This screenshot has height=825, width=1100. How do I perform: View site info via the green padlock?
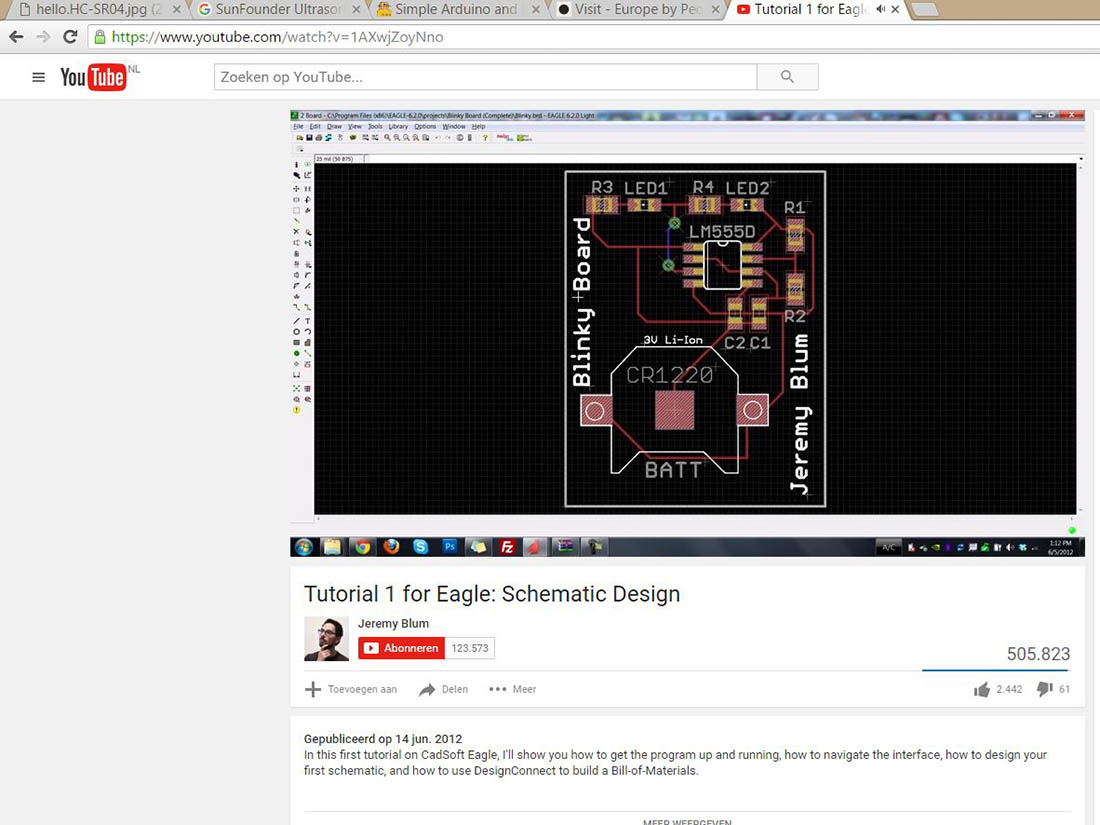pyautogui.click(x=100, y=37)
